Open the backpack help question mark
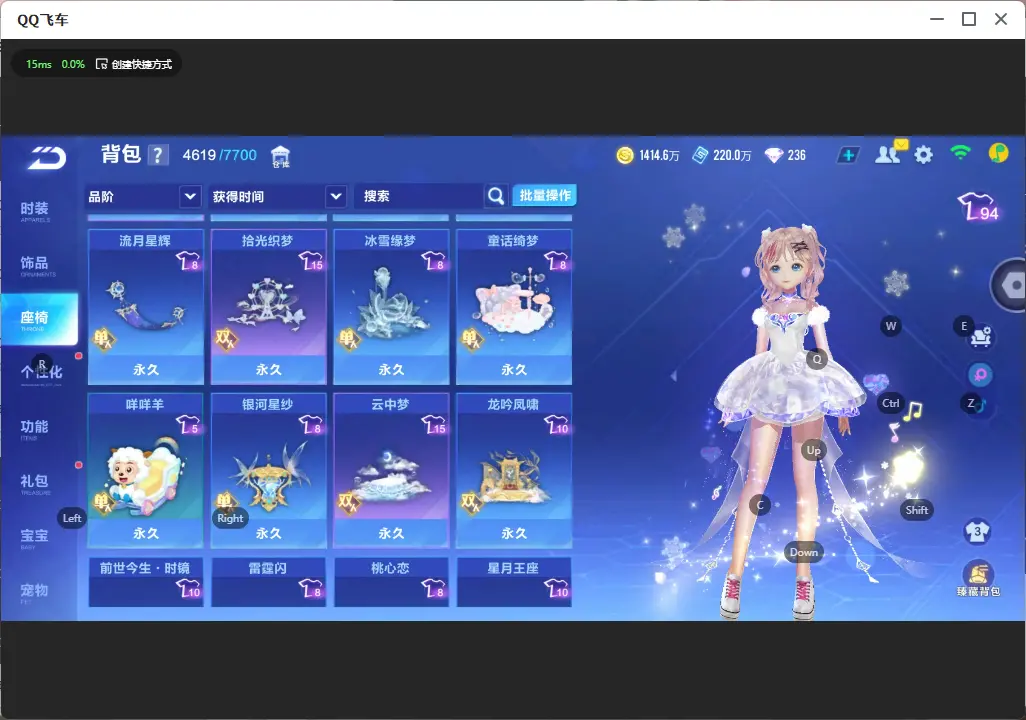 click(x=158, y=155)
